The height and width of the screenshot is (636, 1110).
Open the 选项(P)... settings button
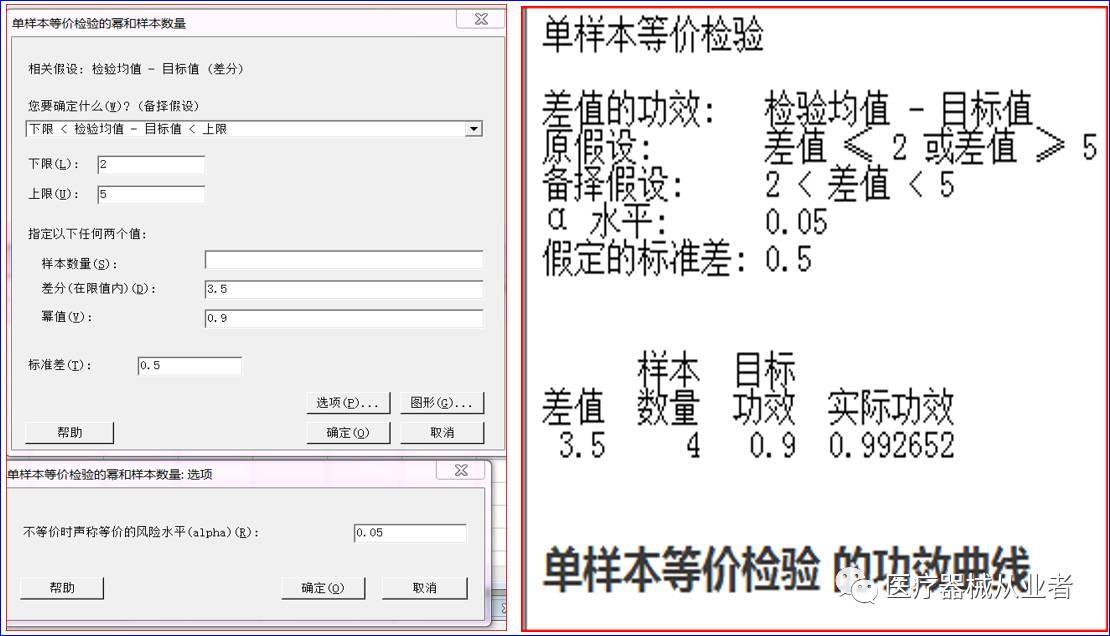[347, 403]
